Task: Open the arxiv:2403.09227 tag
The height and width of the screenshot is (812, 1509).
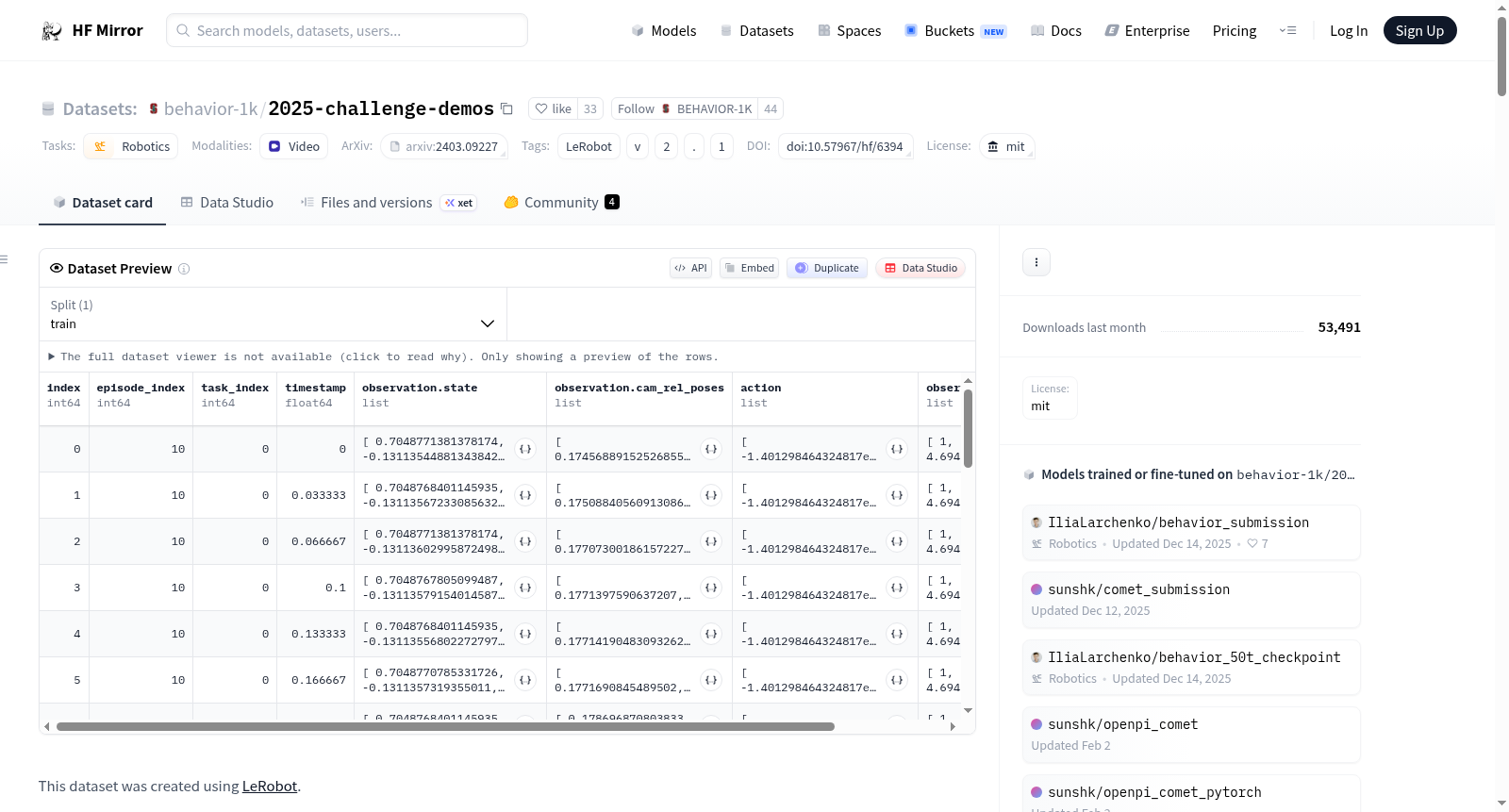Action: coord(444,146)
